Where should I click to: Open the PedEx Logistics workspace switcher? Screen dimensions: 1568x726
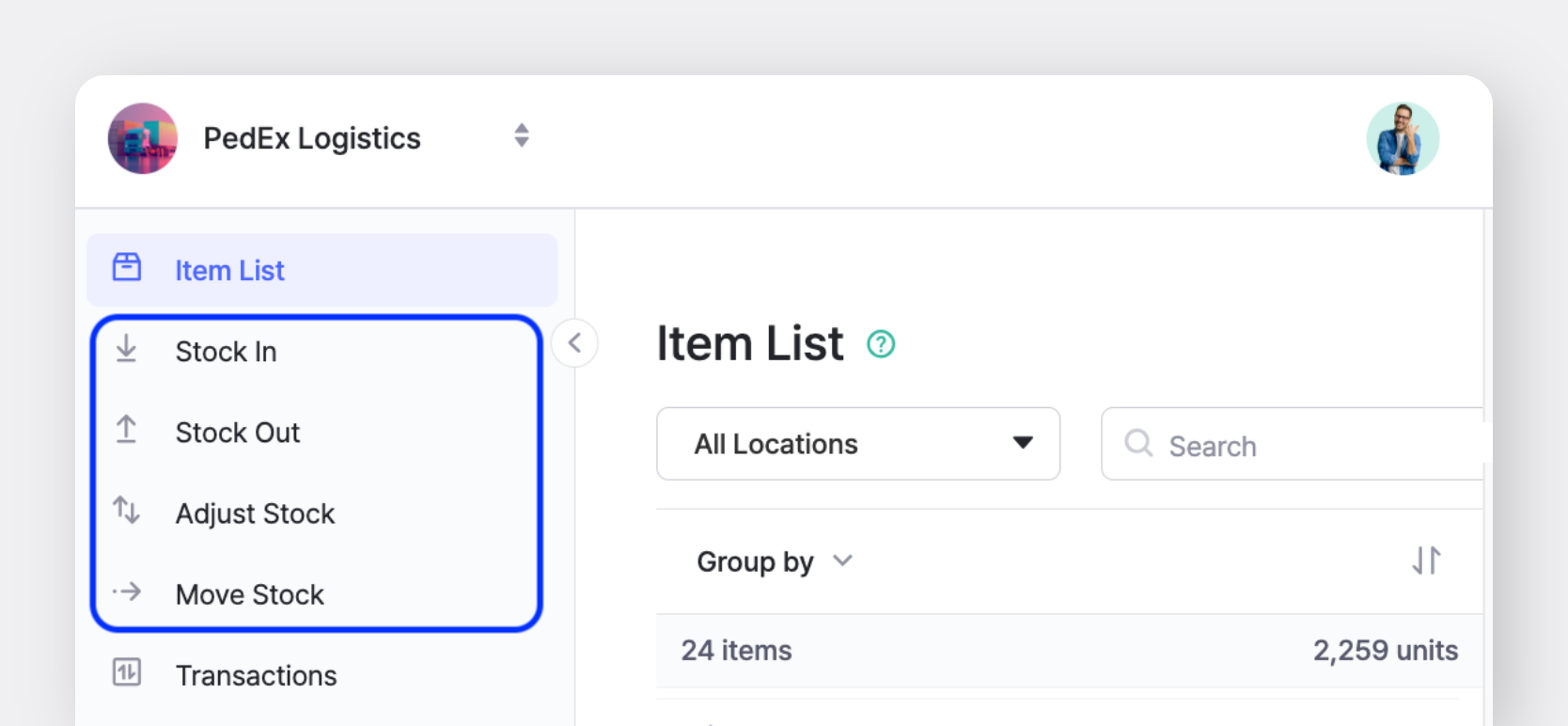point(521,136)
